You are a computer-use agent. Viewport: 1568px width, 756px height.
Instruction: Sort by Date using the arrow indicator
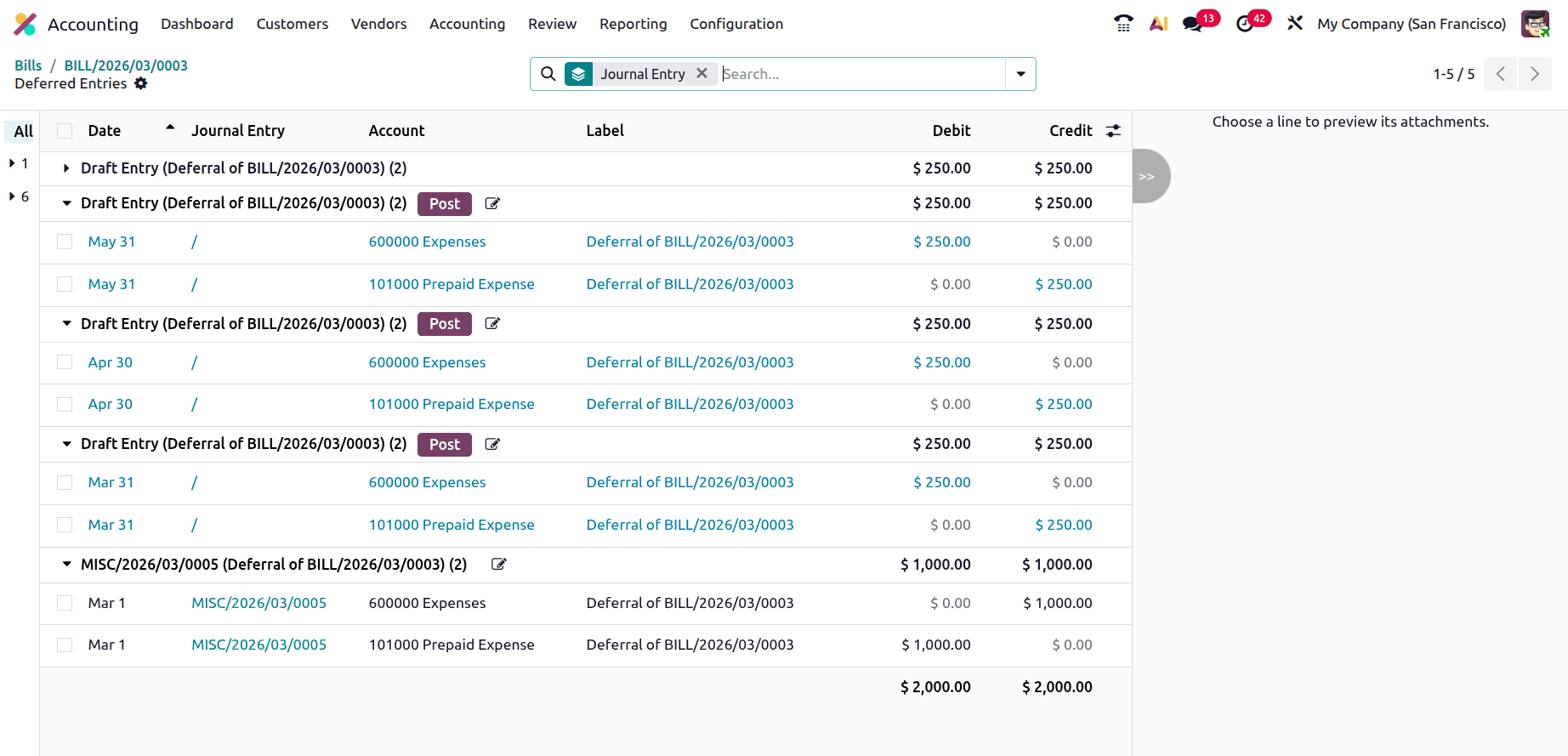point(170,128)
